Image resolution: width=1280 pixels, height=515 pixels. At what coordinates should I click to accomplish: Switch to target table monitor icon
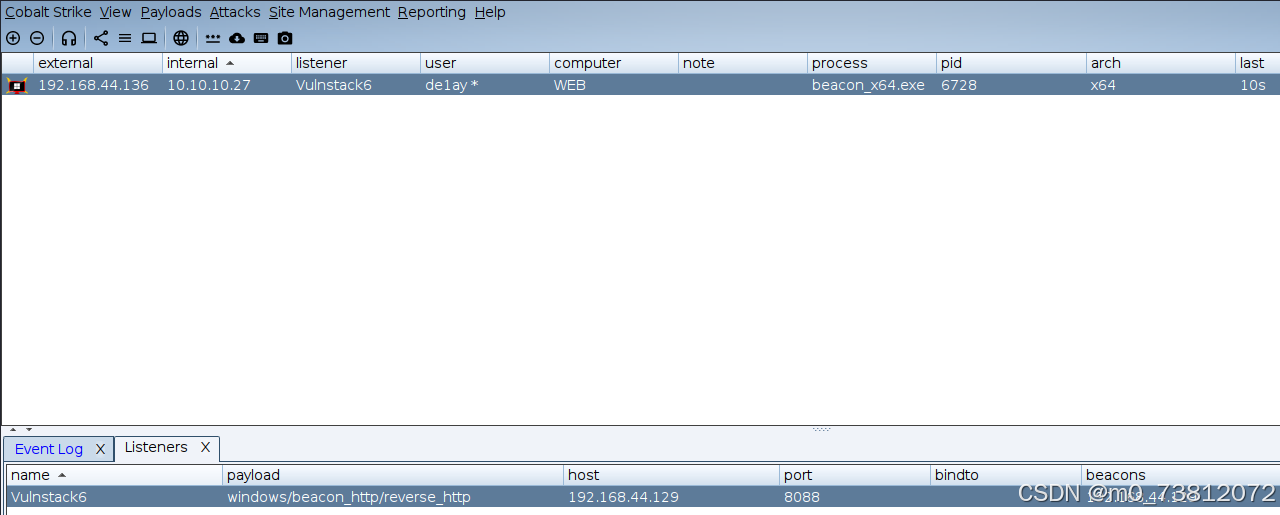[x=149, y=38]
